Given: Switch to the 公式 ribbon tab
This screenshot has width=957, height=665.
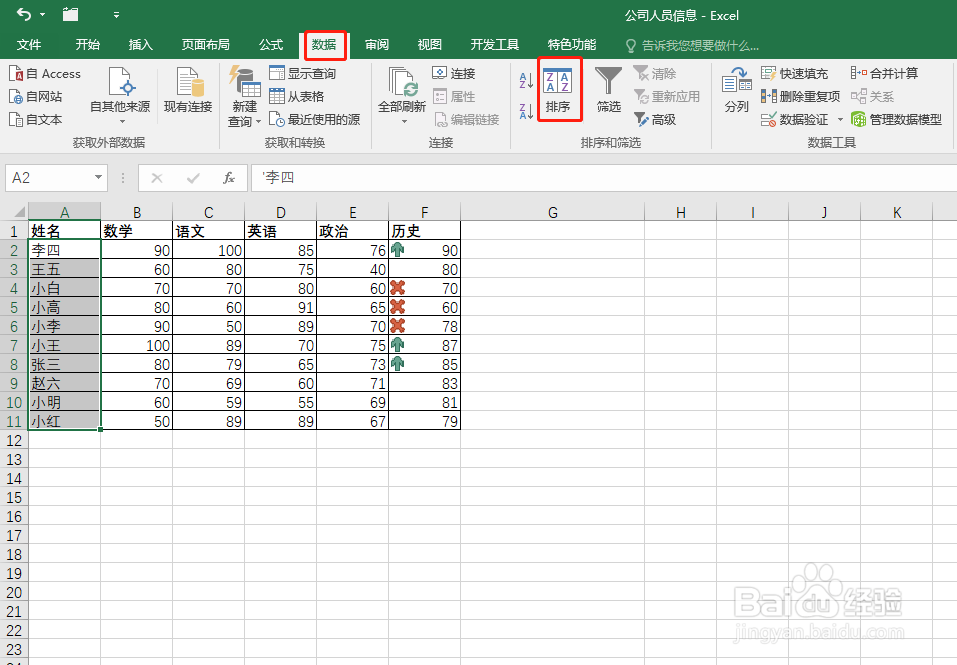Looking at the screenshot, I should point(270,44).
